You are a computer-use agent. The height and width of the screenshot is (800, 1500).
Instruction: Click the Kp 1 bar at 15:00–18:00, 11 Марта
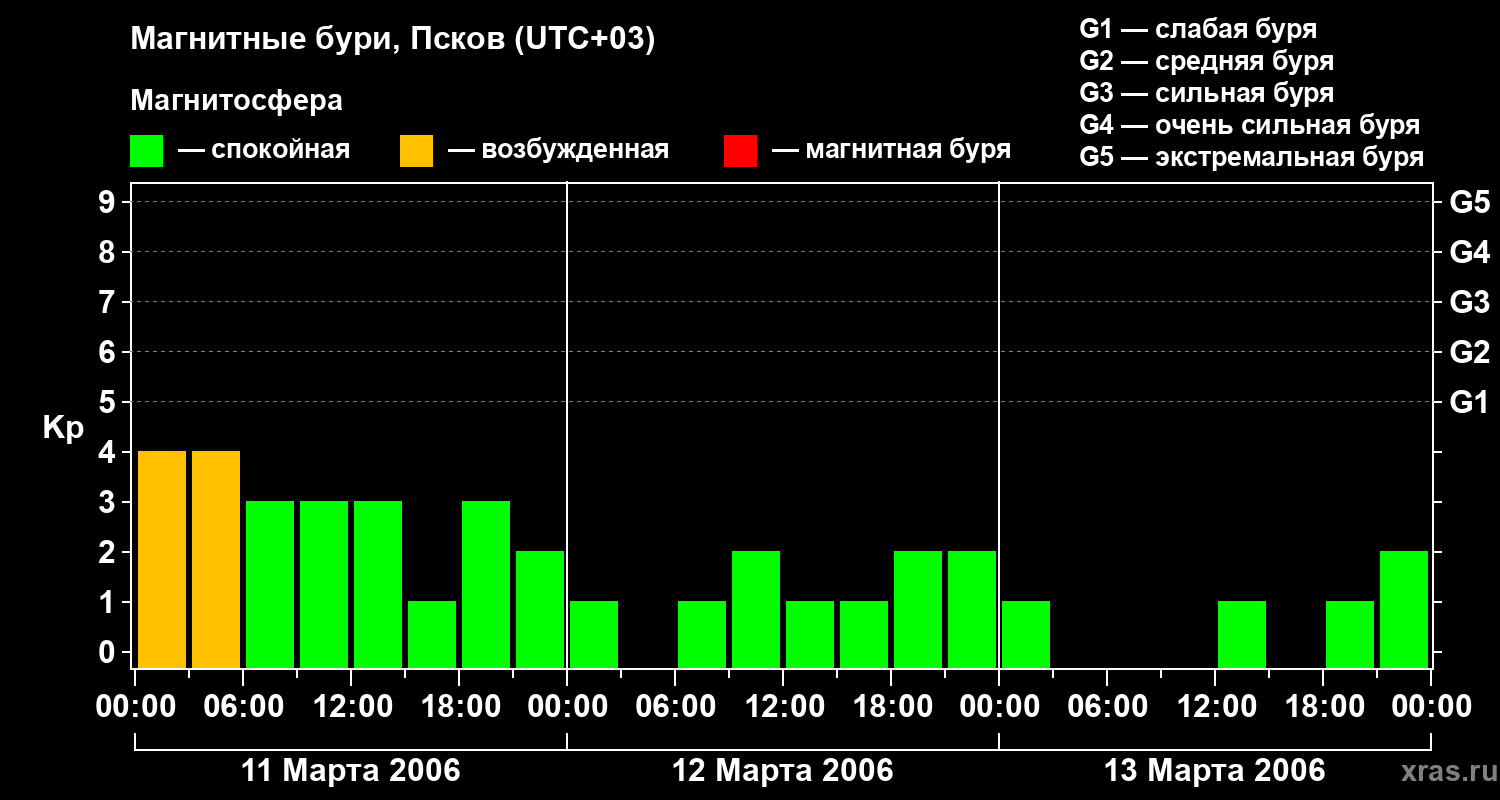432,634
